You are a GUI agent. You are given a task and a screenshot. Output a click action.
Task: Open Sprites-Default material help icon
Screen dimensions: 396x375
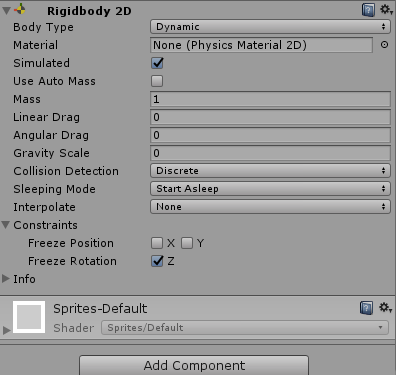point(366,308)
